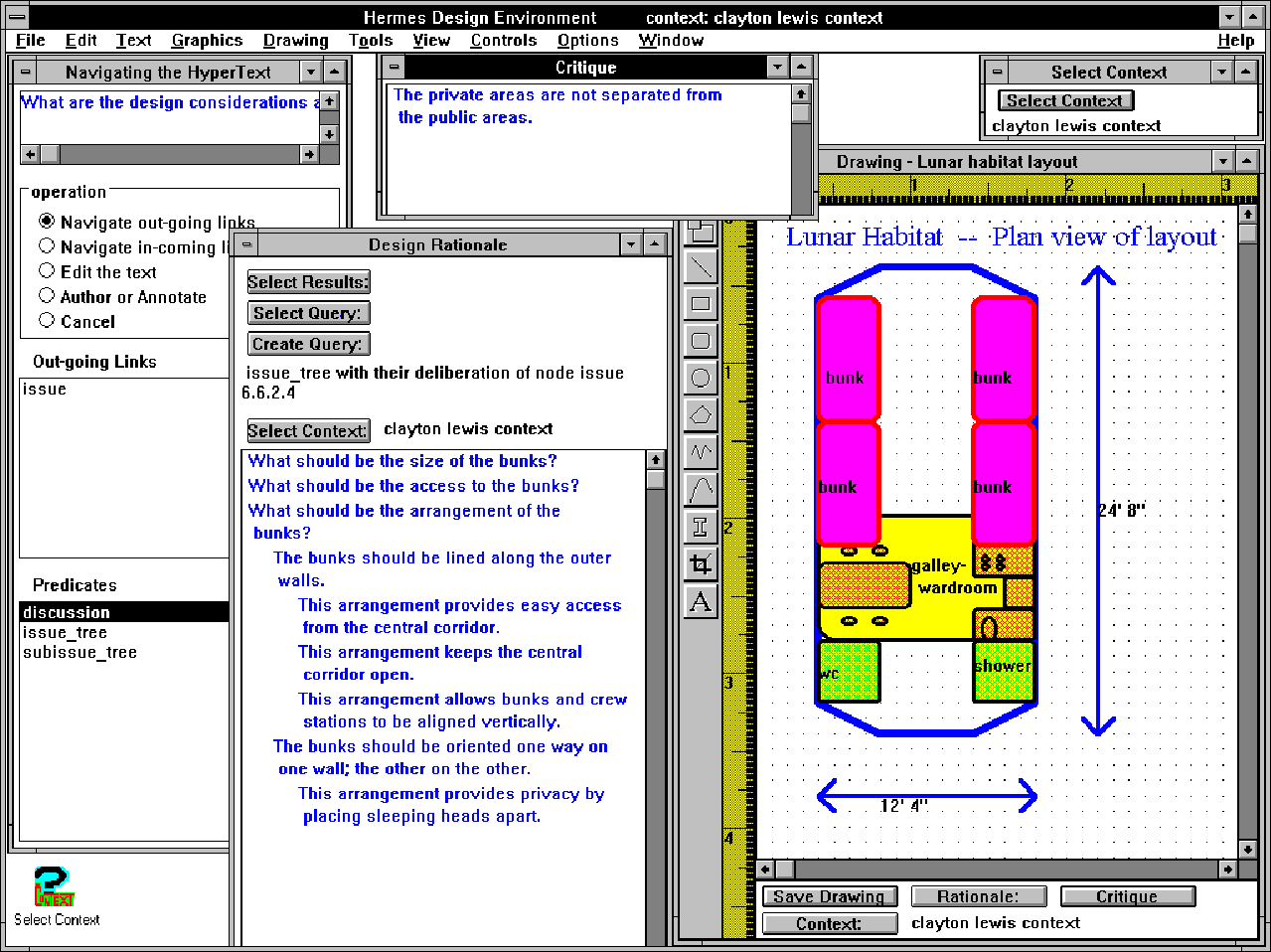Screen dimensions: 1271x952
Task: Click Select Context button in top-right window
Action: (1065, 100)
